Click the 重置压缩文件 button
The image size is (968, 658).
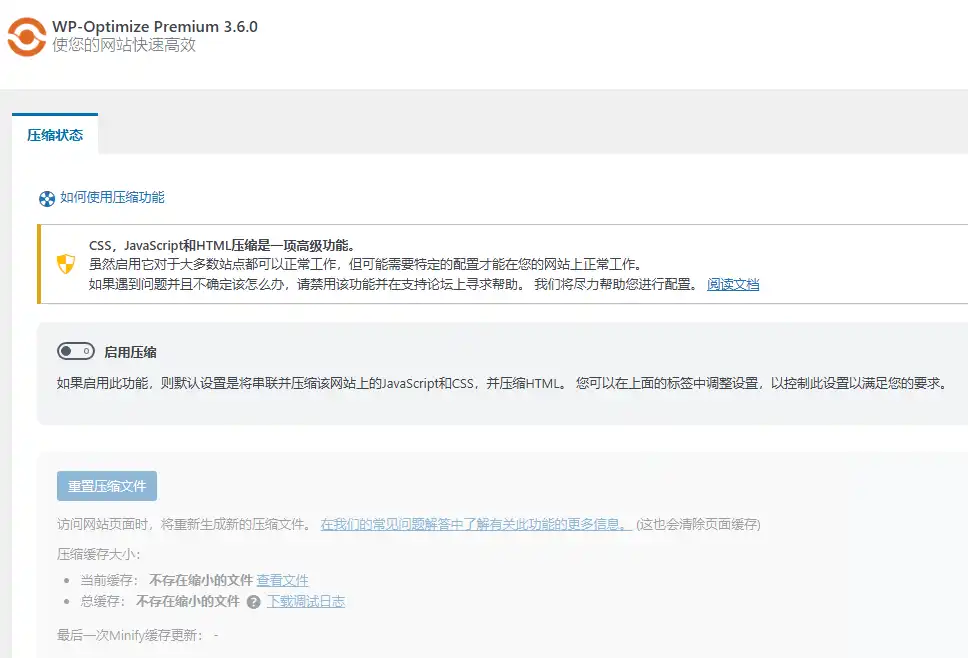click(x=106, y=486)
